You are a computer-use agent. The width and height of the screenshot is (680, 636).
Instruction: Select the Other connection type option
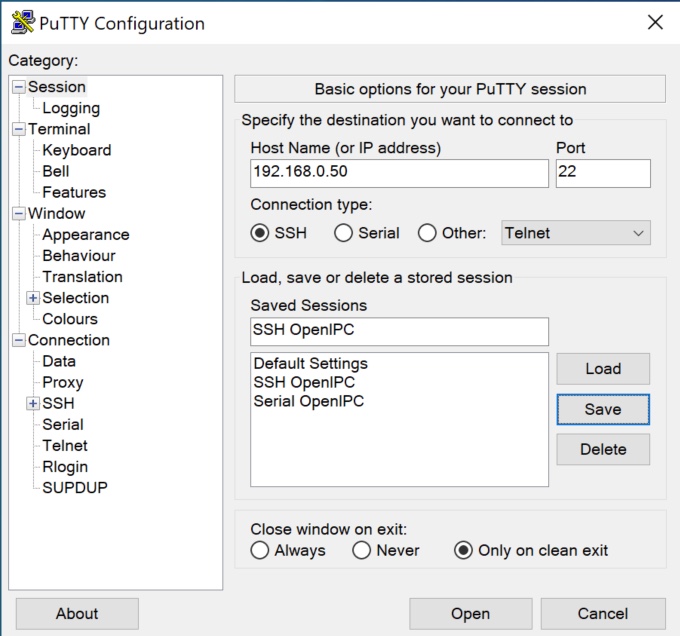click(428, 233)
